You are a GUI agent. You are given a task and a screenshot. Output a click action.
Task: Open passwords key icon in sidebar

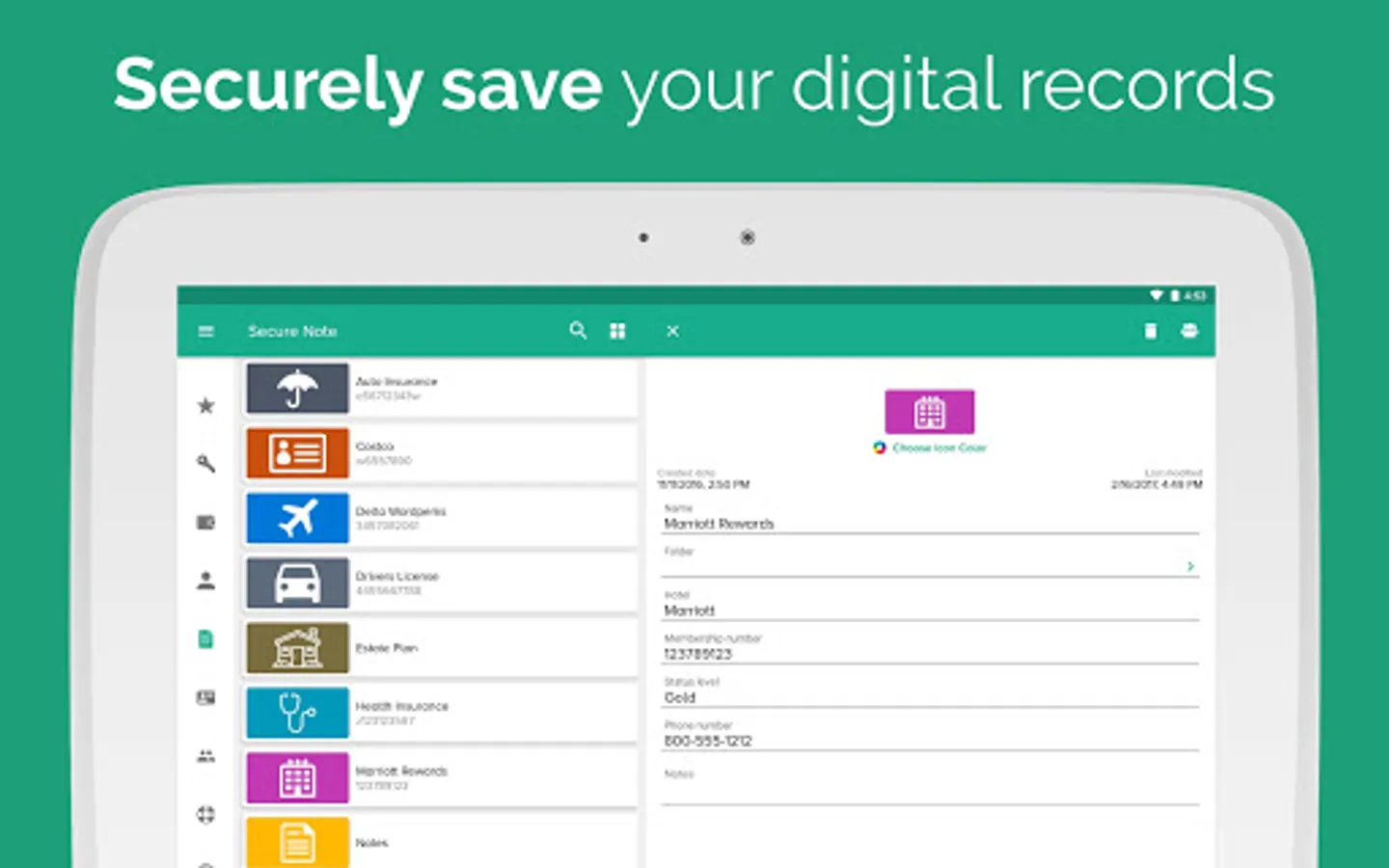point(205,464)
